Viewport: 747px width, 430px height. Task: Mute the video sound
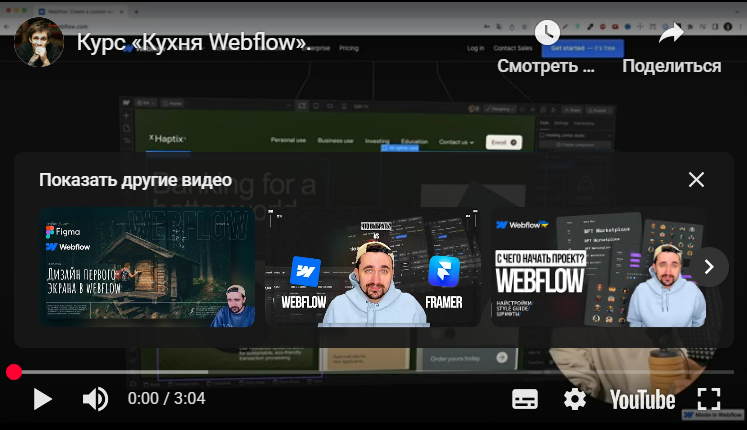coord(95,400)
